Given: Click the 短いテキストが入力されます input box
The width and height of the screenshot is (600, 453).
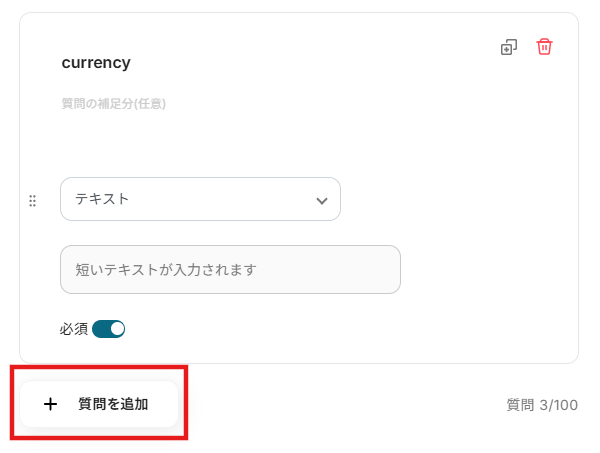Looking at the screenshot, I should tap(230, 270).
